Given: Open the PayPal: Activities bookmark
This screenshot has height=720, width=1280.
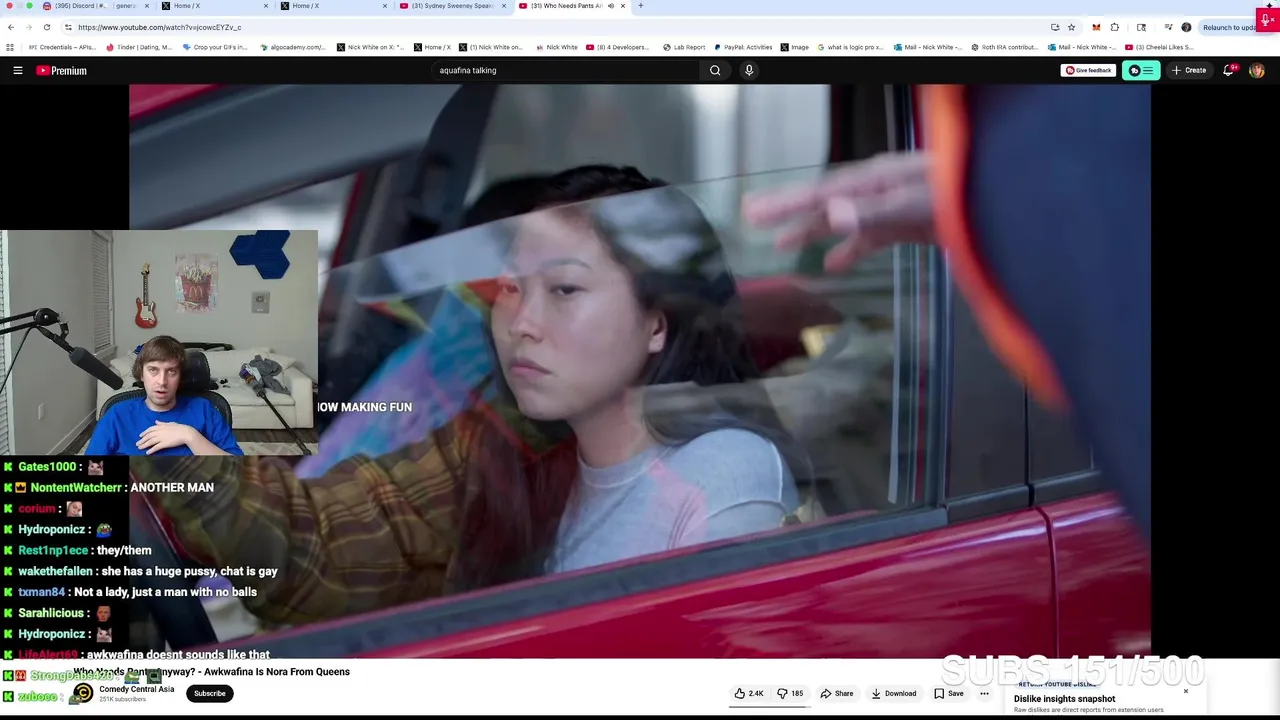Looking at the screenshot, I should [742, 47].
